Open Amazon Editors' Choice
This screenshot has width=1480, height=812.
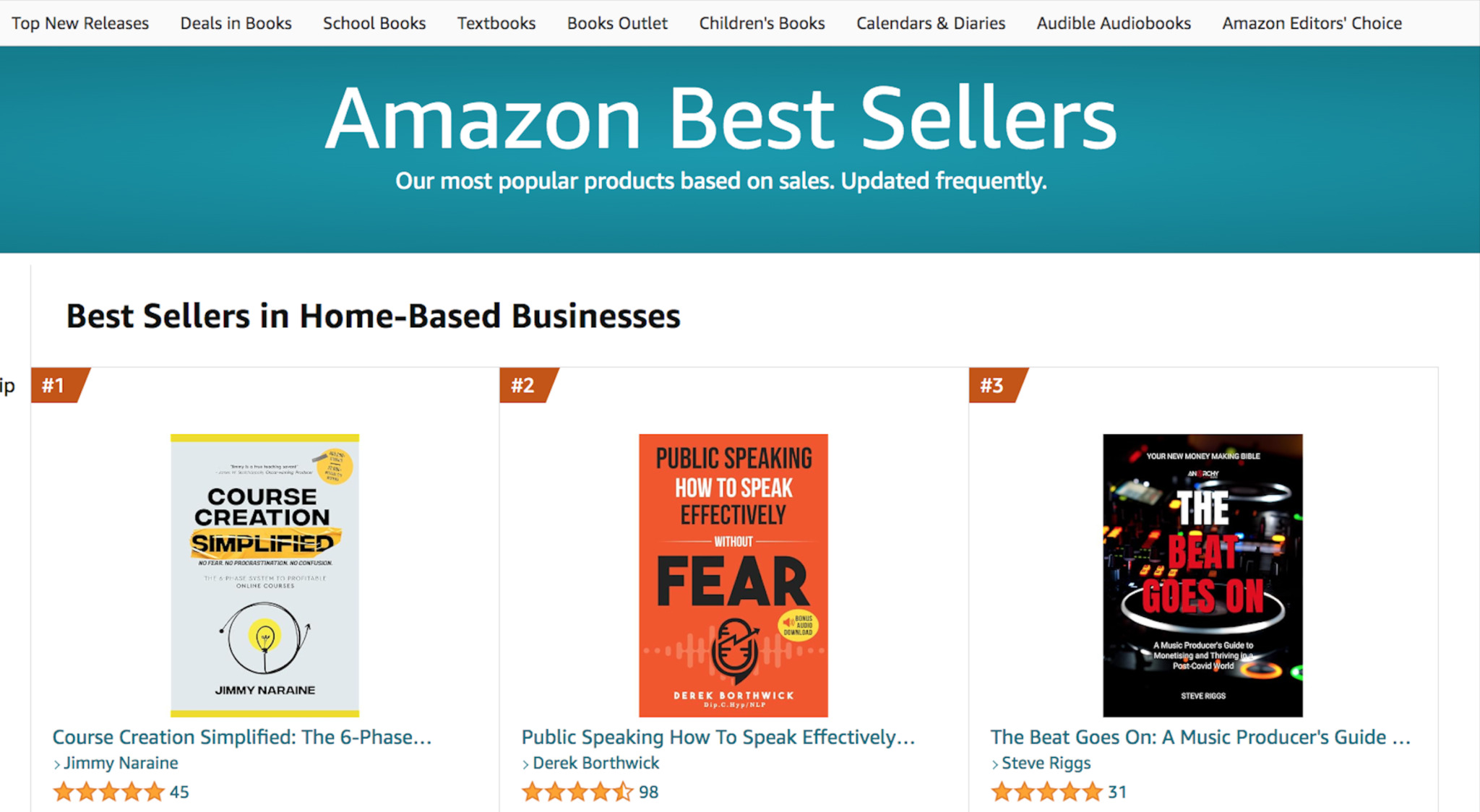click(1312, 23)
